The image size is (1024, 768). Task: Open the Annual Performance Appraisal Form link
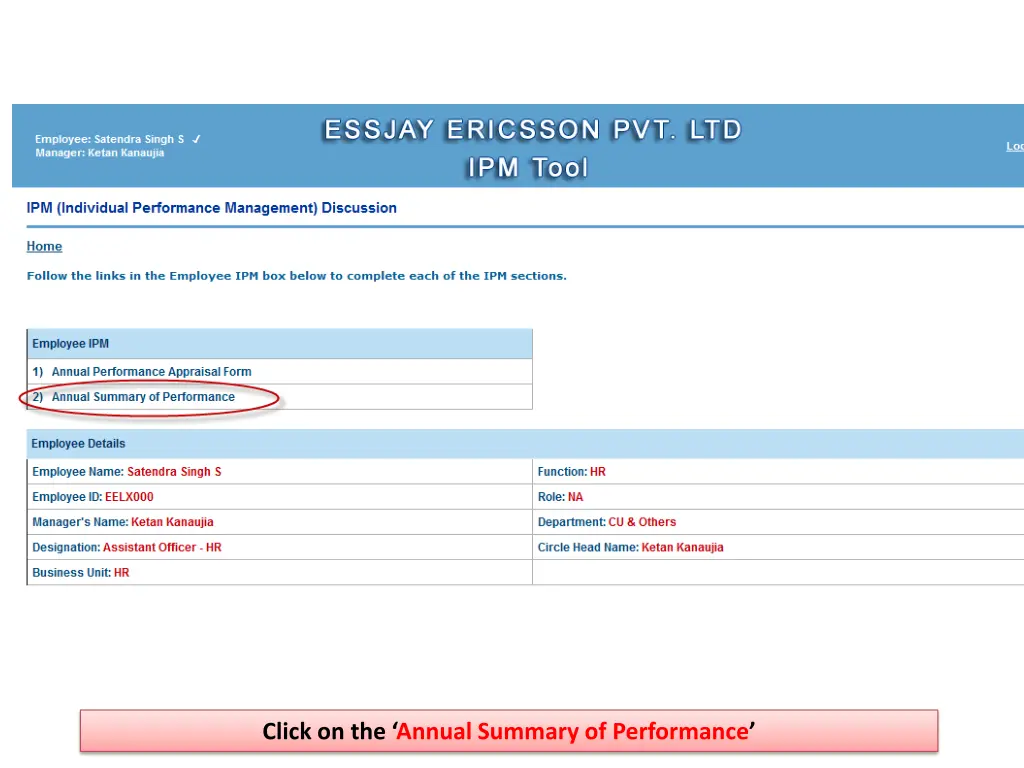tap(151, 372)
